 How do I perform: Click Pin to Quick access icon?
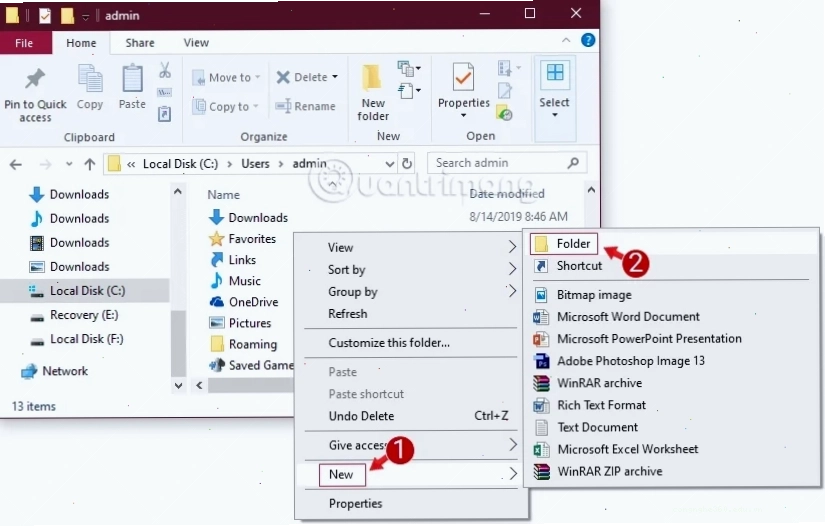[35, 79]
